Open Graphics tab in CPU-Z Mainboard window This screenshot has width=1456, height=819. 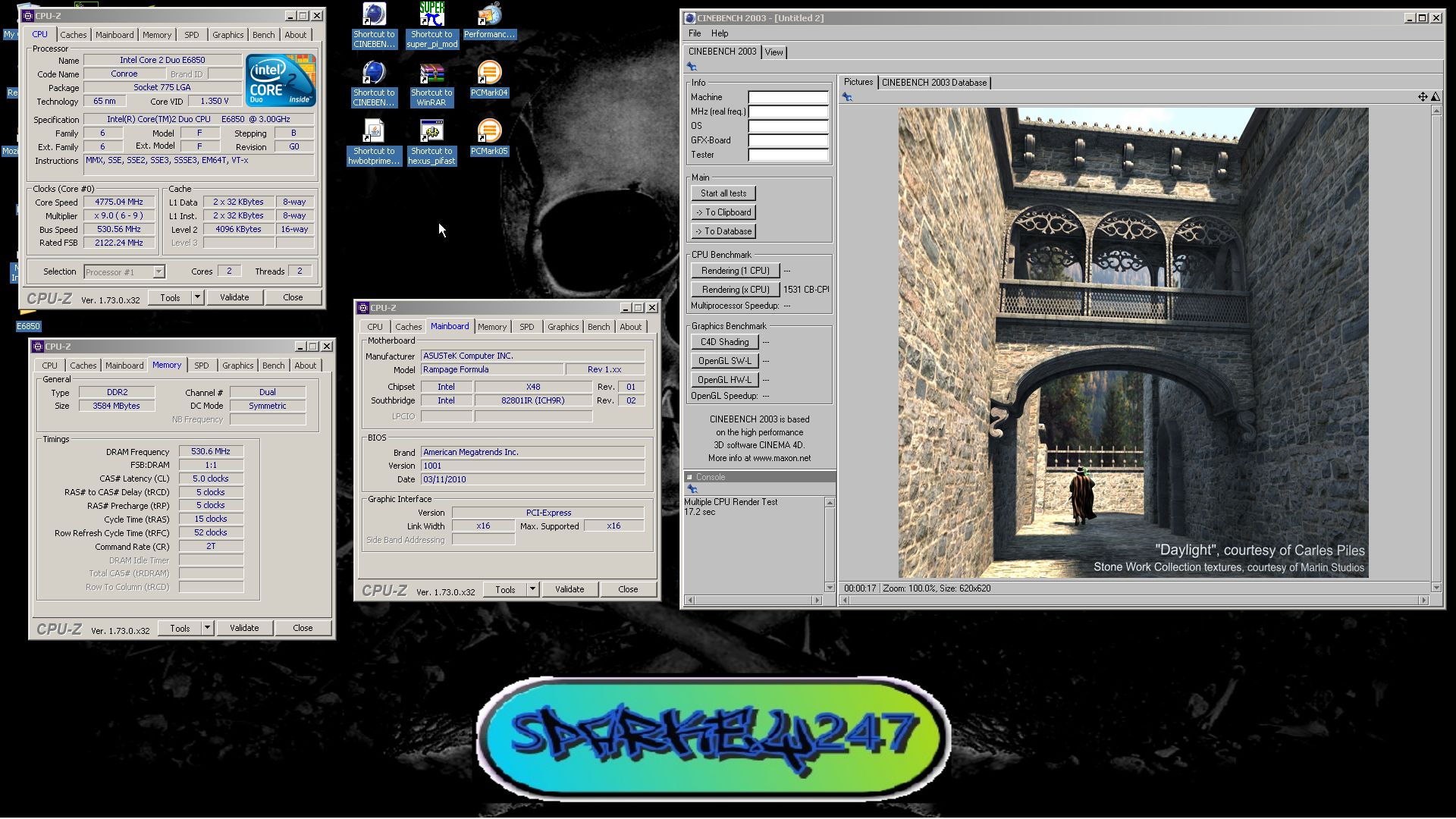[563, 327]
